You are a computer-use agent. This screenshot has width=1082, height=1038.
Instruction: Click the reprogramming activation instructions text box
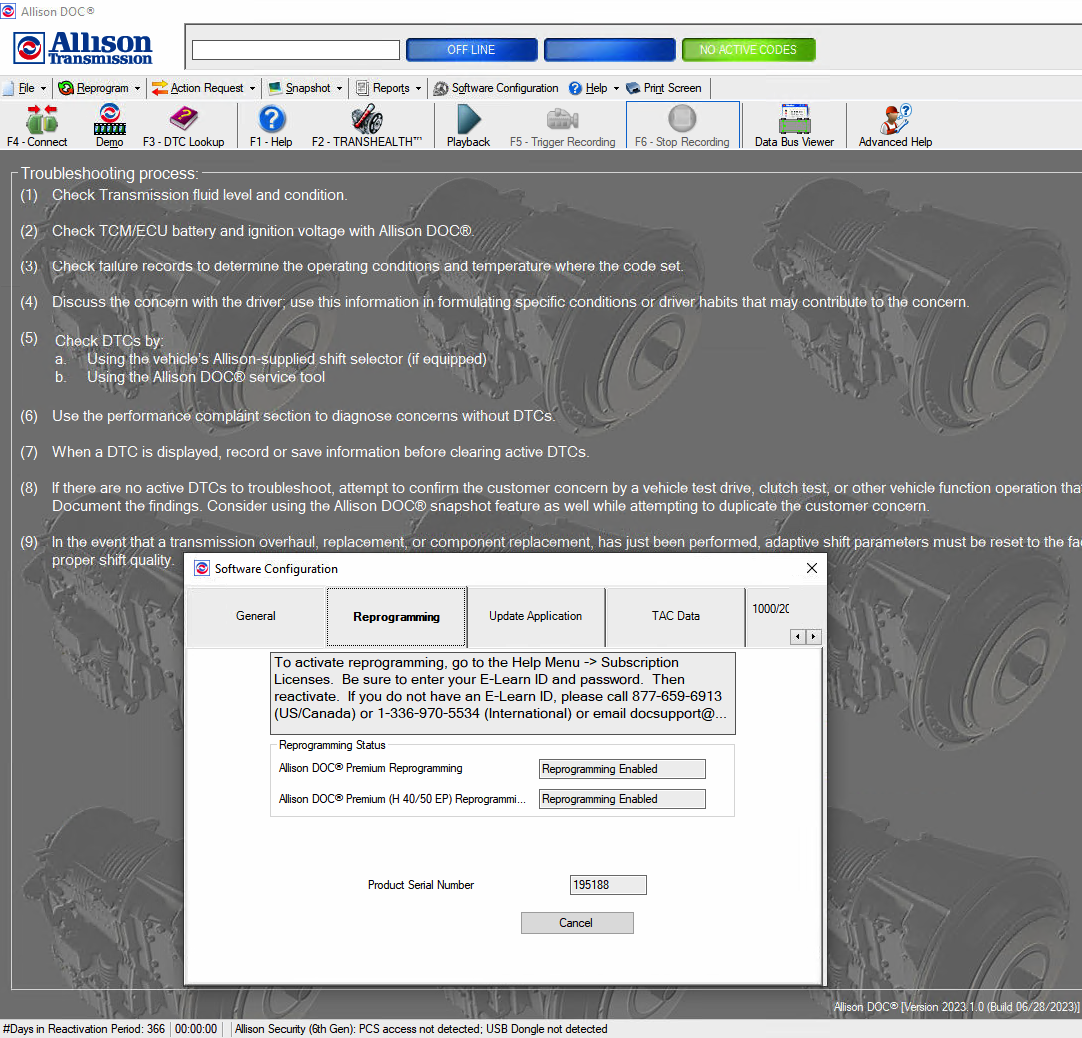click(502, 693)
